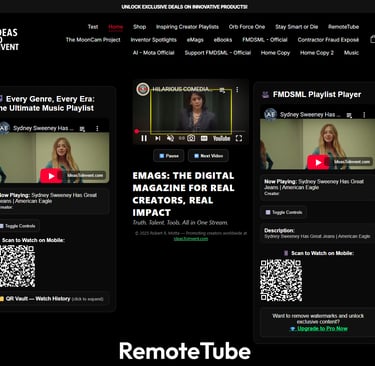Click the Ideas To Invent site logo

point(9,39)
